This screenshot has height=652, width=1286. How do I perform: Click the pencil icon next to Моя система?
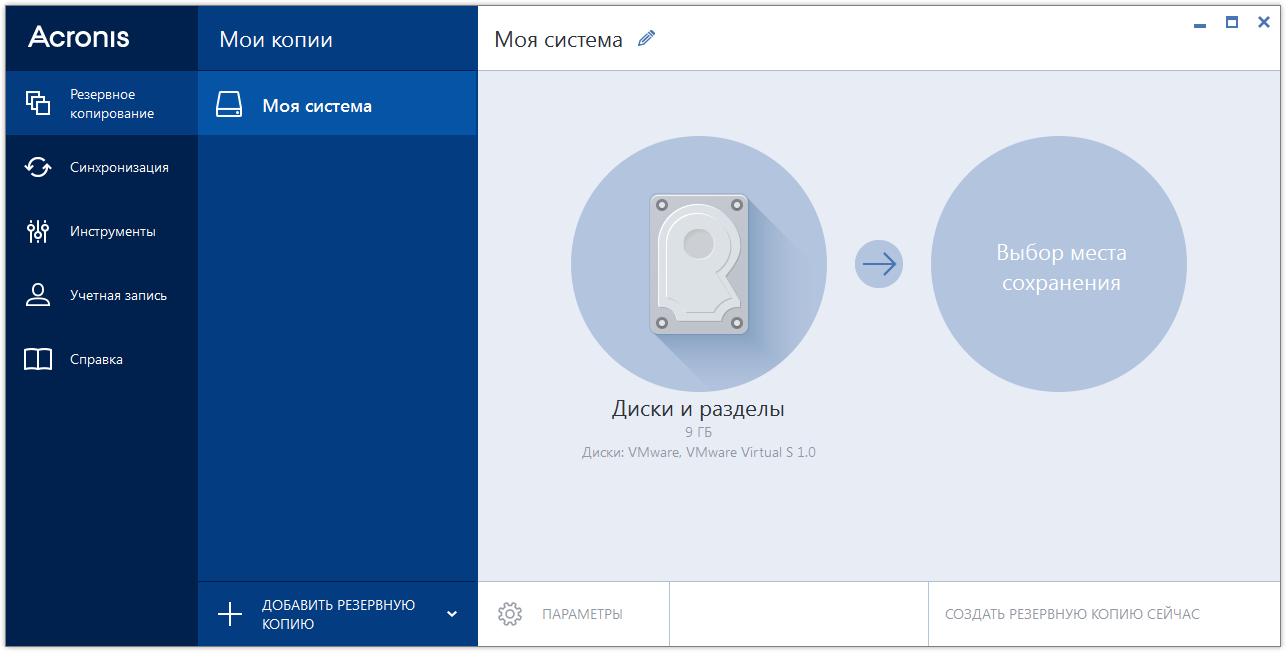[646, 37]
